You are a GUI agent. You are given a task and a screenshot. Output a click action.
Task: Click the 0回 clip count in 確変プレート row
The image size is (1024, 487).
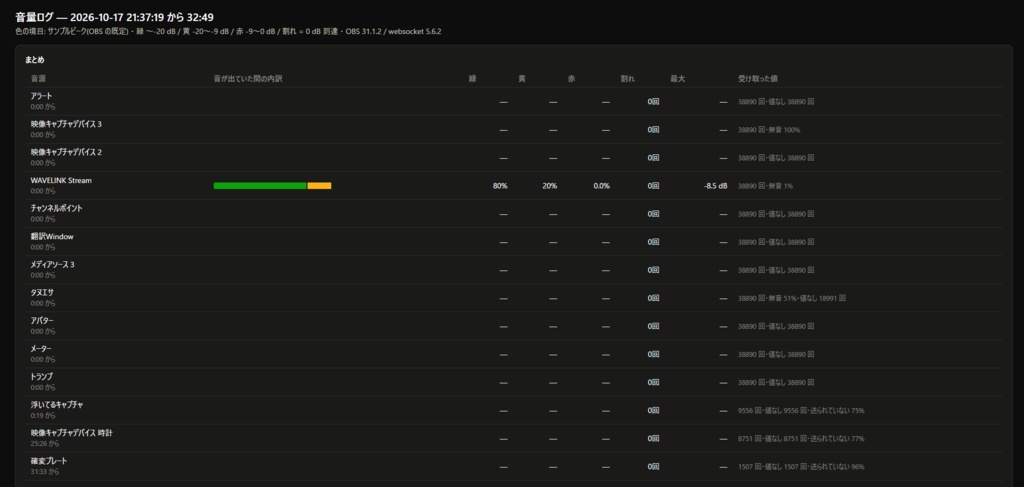[x=653, y=467]
